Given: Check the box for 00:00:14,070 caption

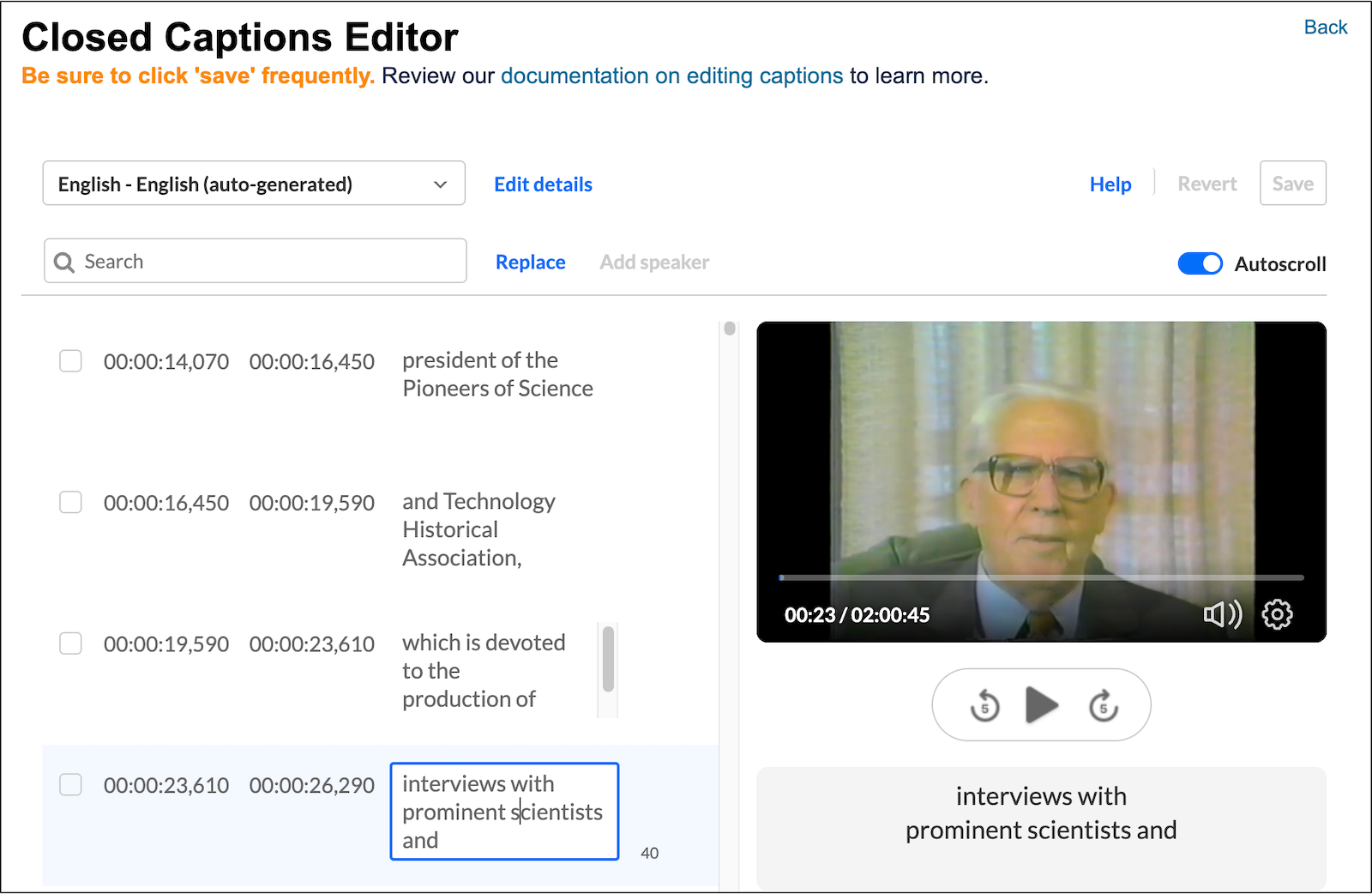Looking at the screenshot, I should (x=70, y=360).
